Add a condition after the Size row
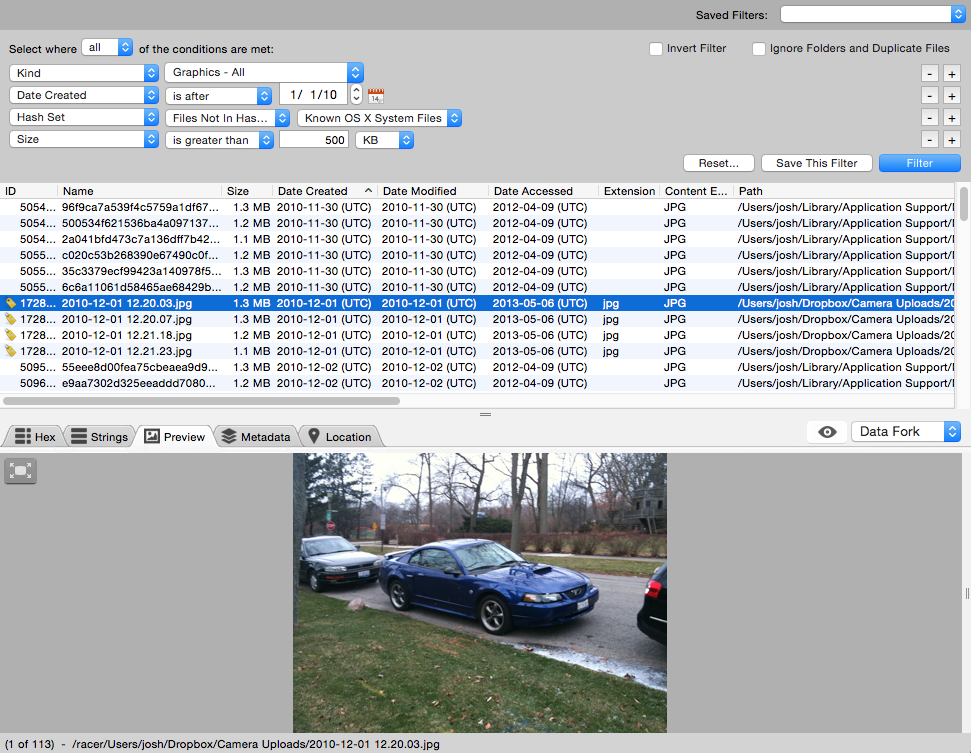 click(951, 140)
